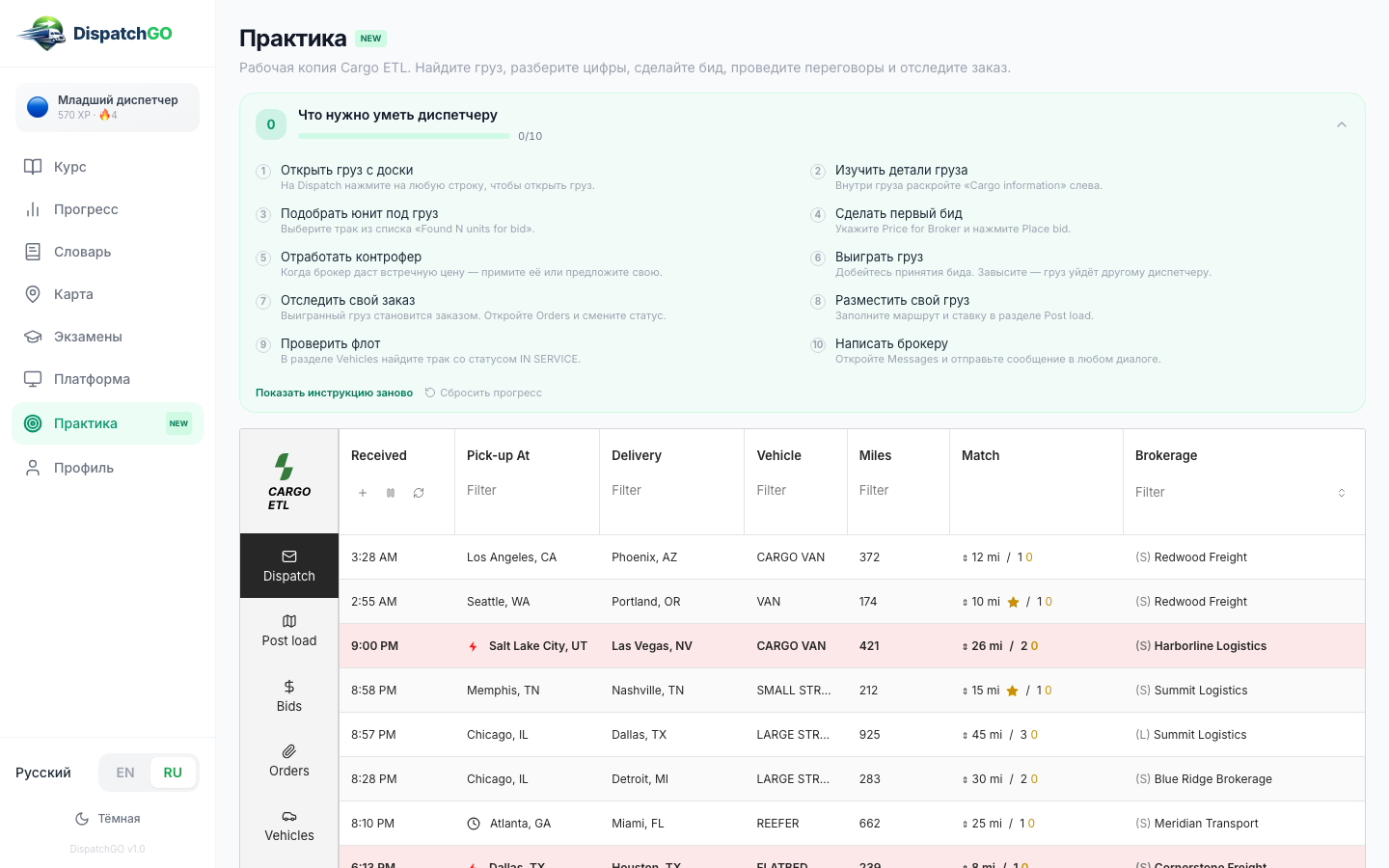Open the Brokerage filter dropdown
The height and width of the screenshot is (868, 1389).
1243,492
